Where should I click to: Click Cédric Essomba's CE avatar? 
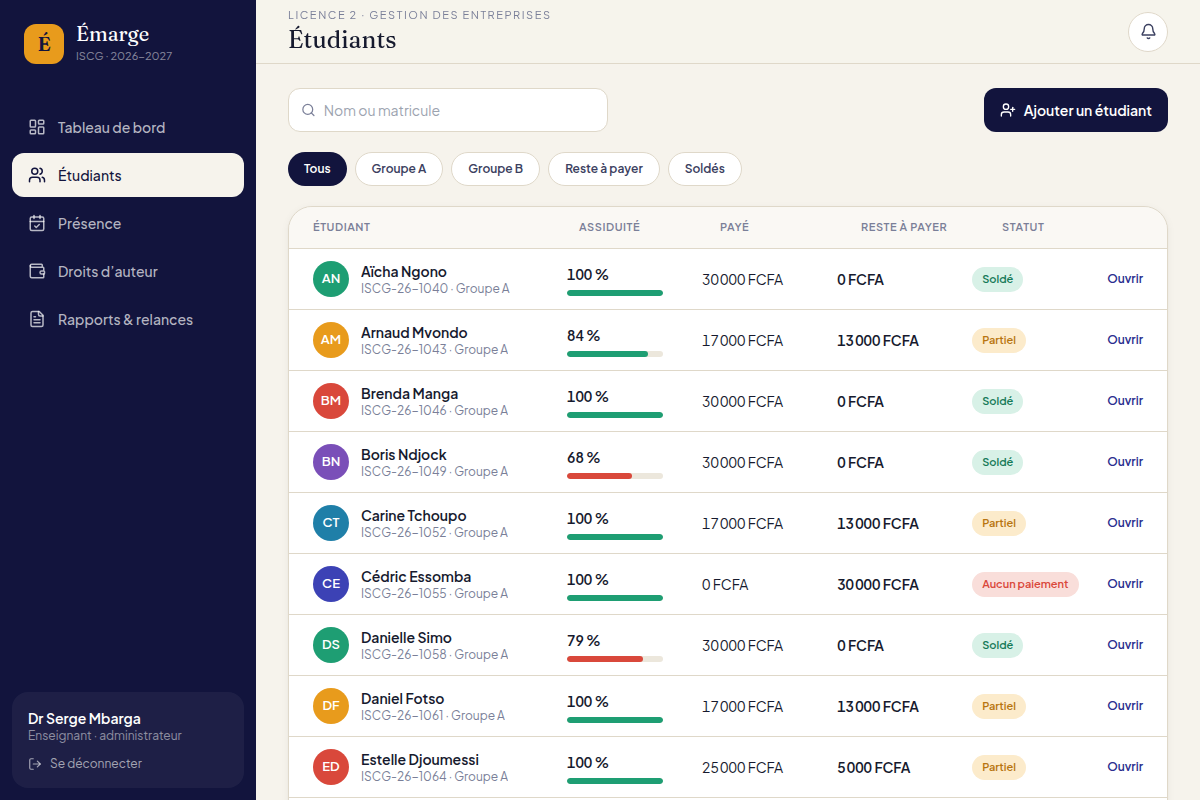click(331, 584)
